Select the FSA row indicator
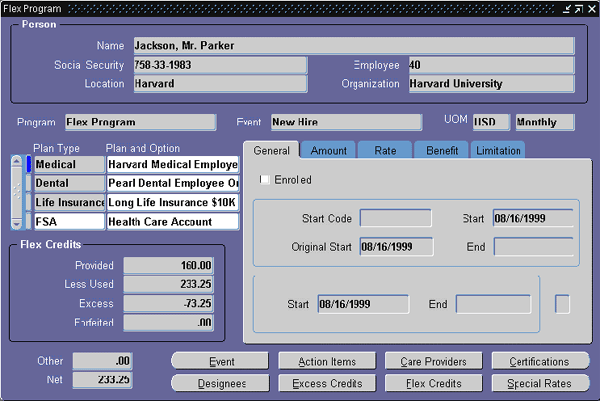The width and height of the screenshot is (600, 401). [x=29, y=221]
